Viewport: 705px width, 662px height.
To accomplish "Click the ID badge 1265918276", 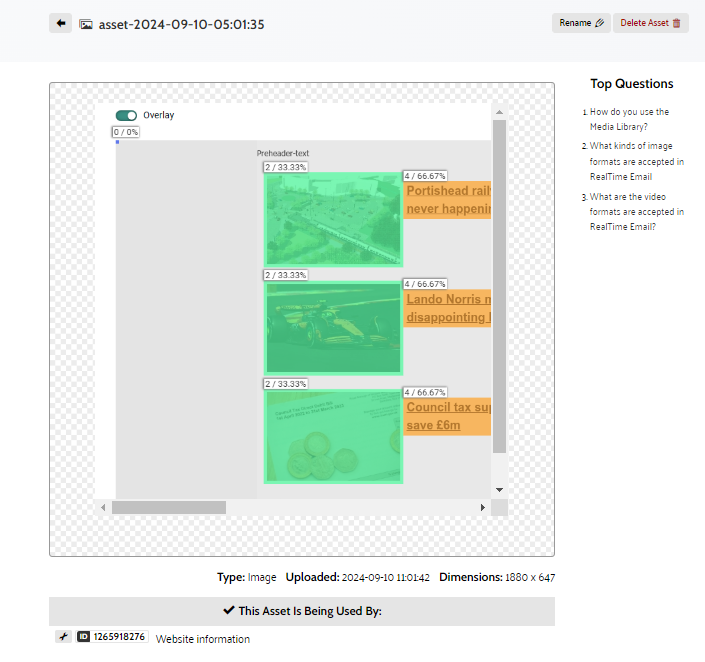I will tap(111, 637).
